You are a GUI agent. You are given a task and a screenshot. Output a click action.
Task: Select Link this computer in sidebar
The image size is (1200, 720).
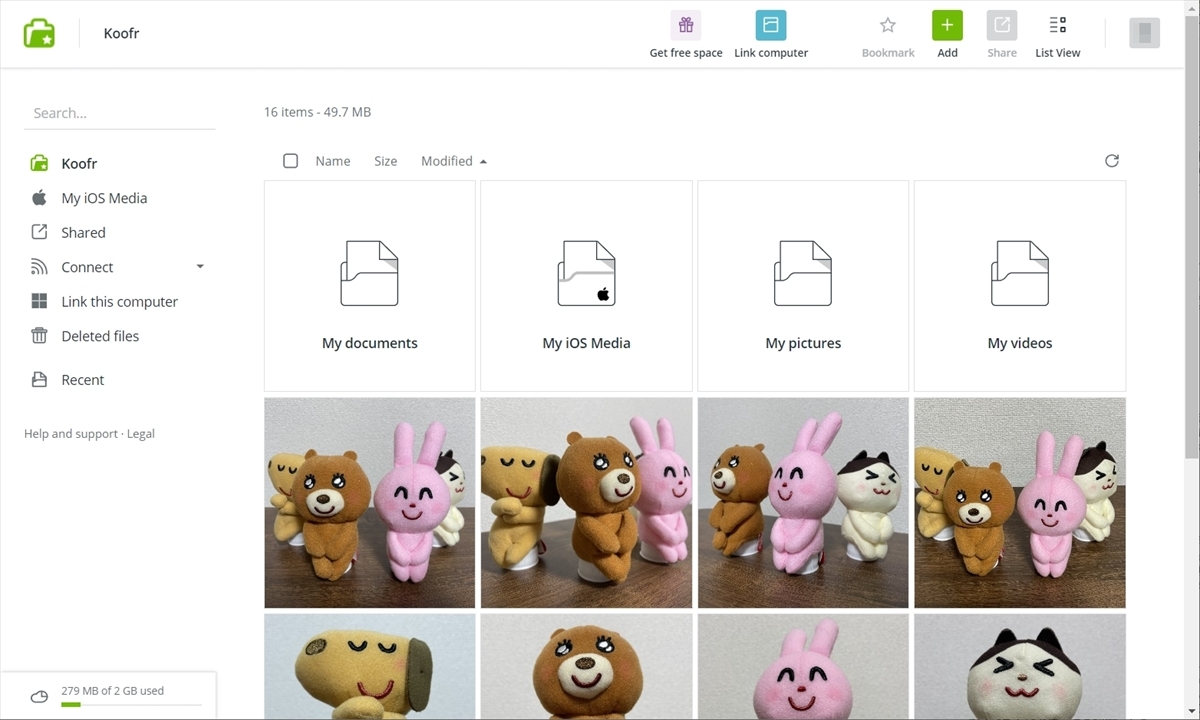point(120,301)
